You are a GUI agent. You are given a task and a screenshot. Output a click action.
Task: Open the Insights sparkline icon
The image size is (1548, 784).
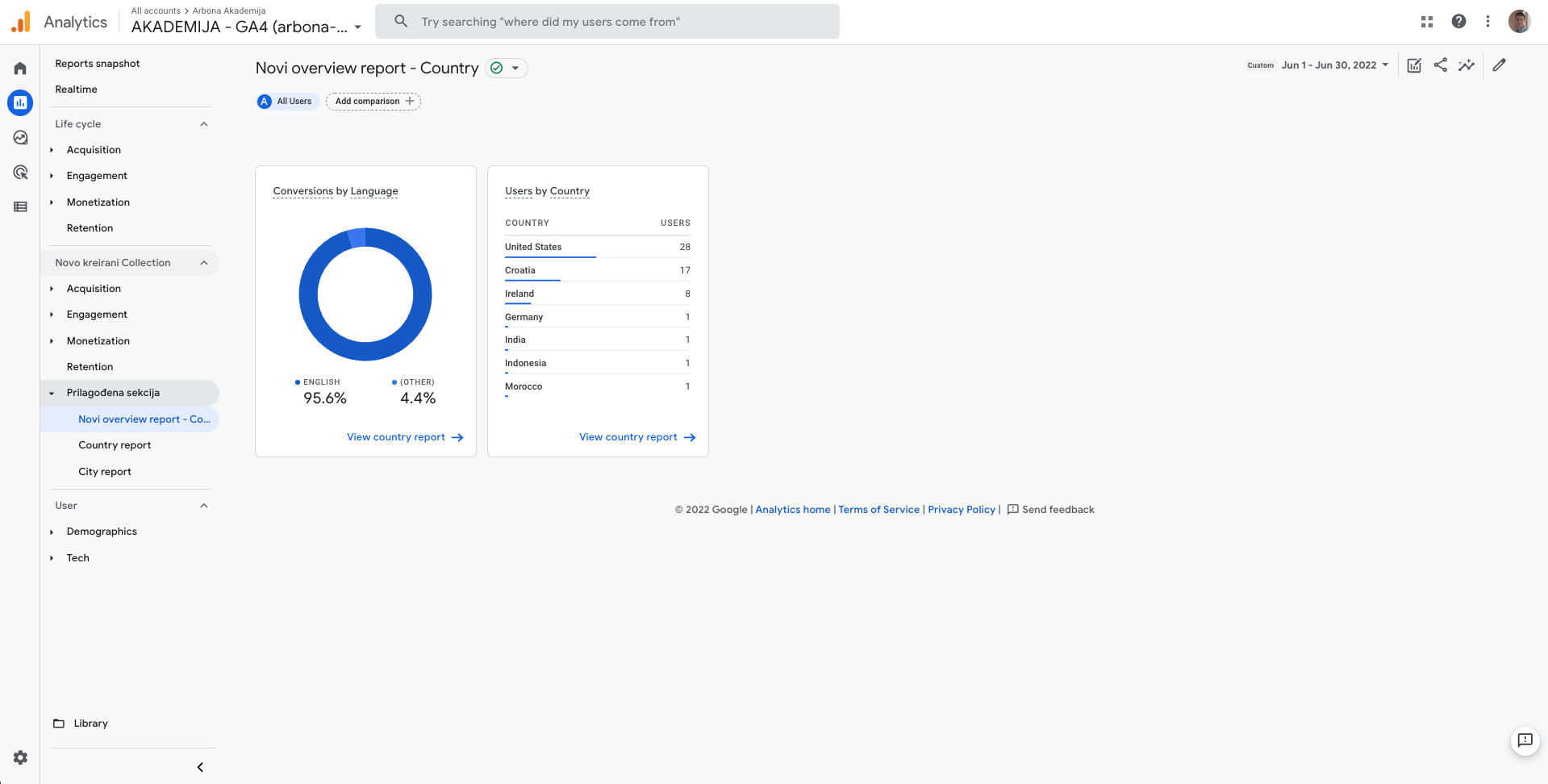(1467, 65)
